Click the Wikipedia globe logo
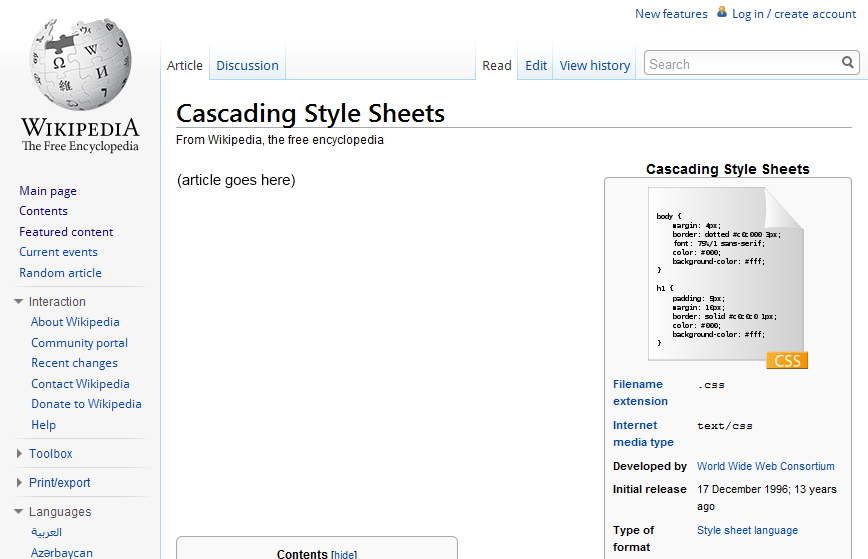The height and width of the screenshot is (559, 868). pyautogui.click(x=81, y=64)
